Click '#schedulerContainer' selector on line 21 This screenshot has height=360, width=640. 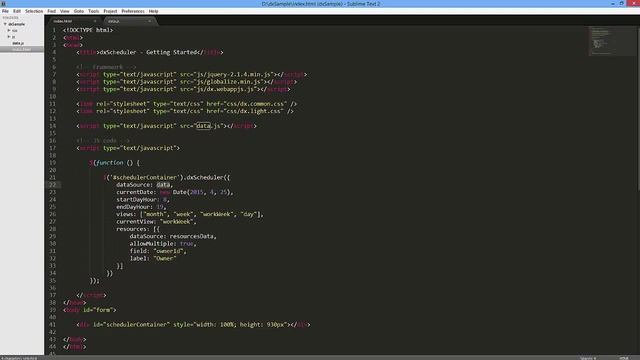(145, 178)
